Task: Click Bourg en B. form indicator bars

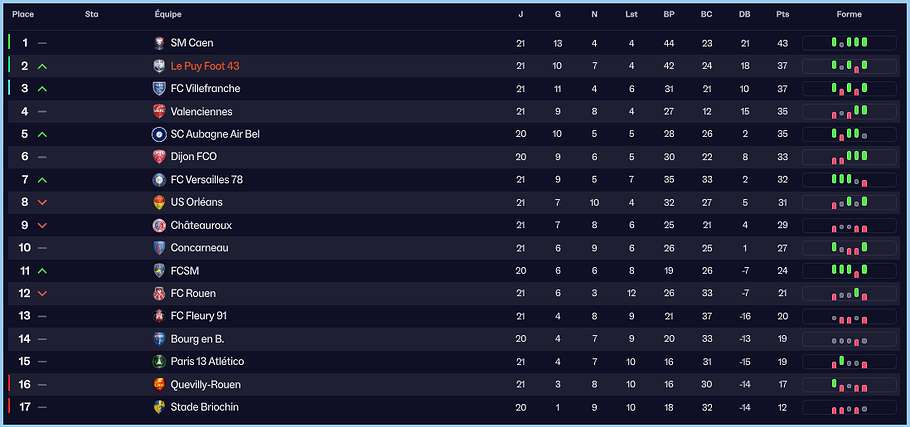Action: click(x=849, y=339)
